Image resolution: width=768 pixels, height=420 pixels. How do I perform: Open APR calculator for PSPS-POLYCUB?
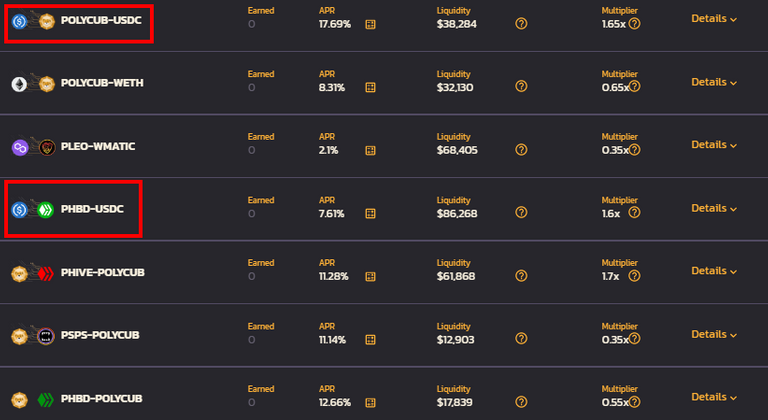370,340
